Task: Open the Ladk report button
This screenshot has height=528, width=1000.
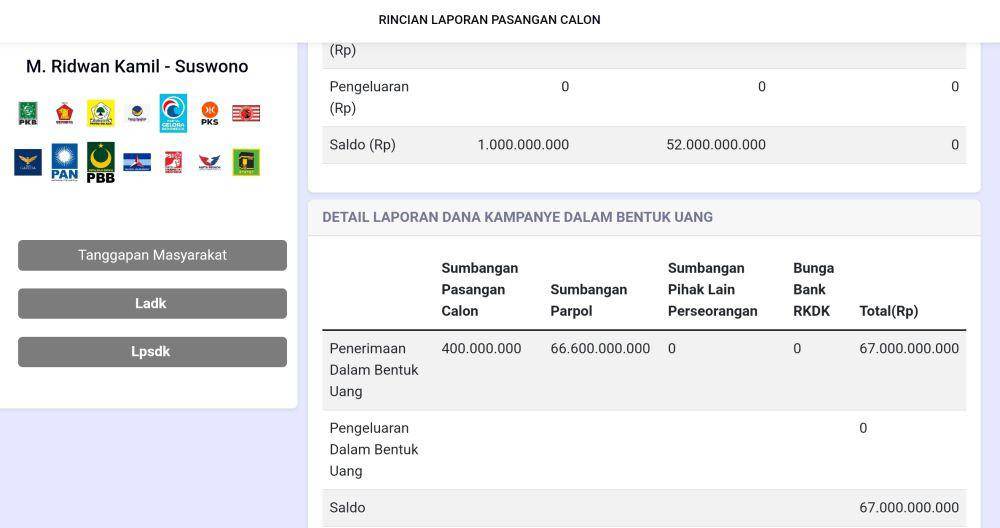Action: click(152, 304)
